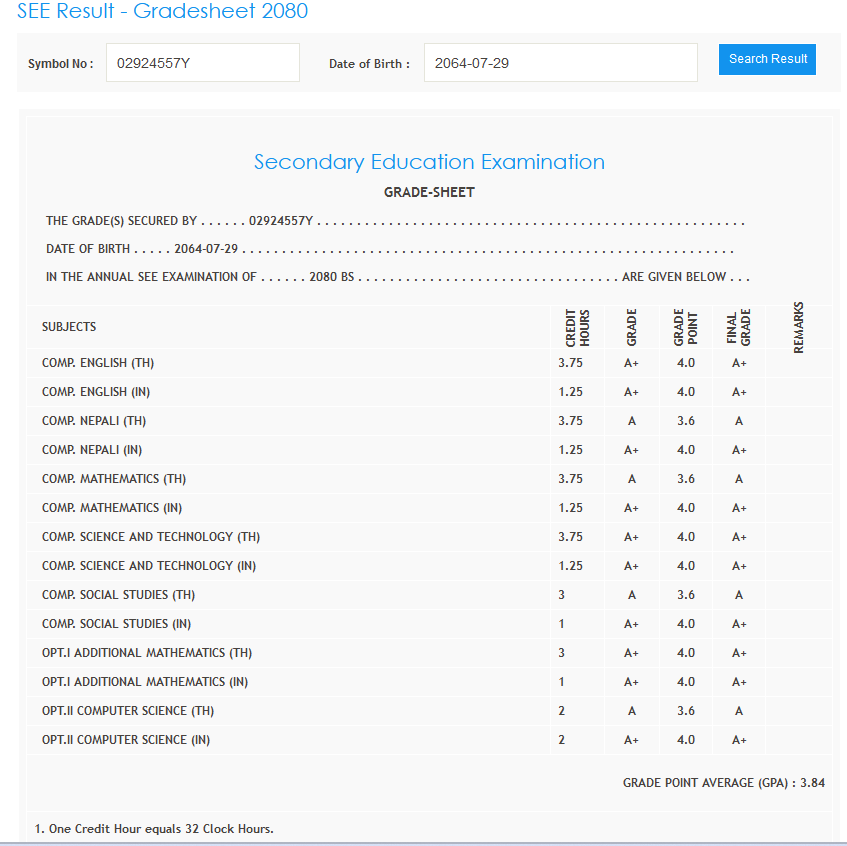Click the GRADE-SHEET subtitle
This screenshot has height=846, width=847.
tap(429, 192)
